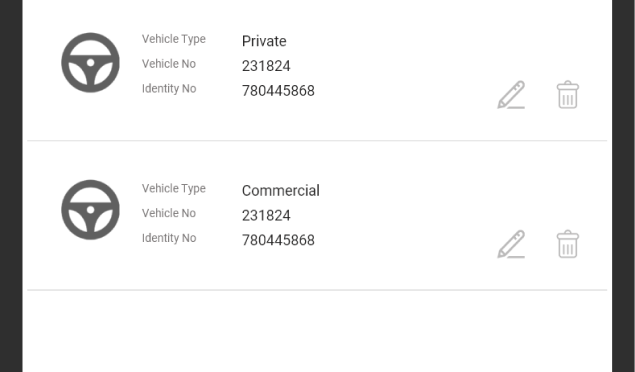Click the Vehicle No label in first entry

pyautogui.click(x=169, y=64)
